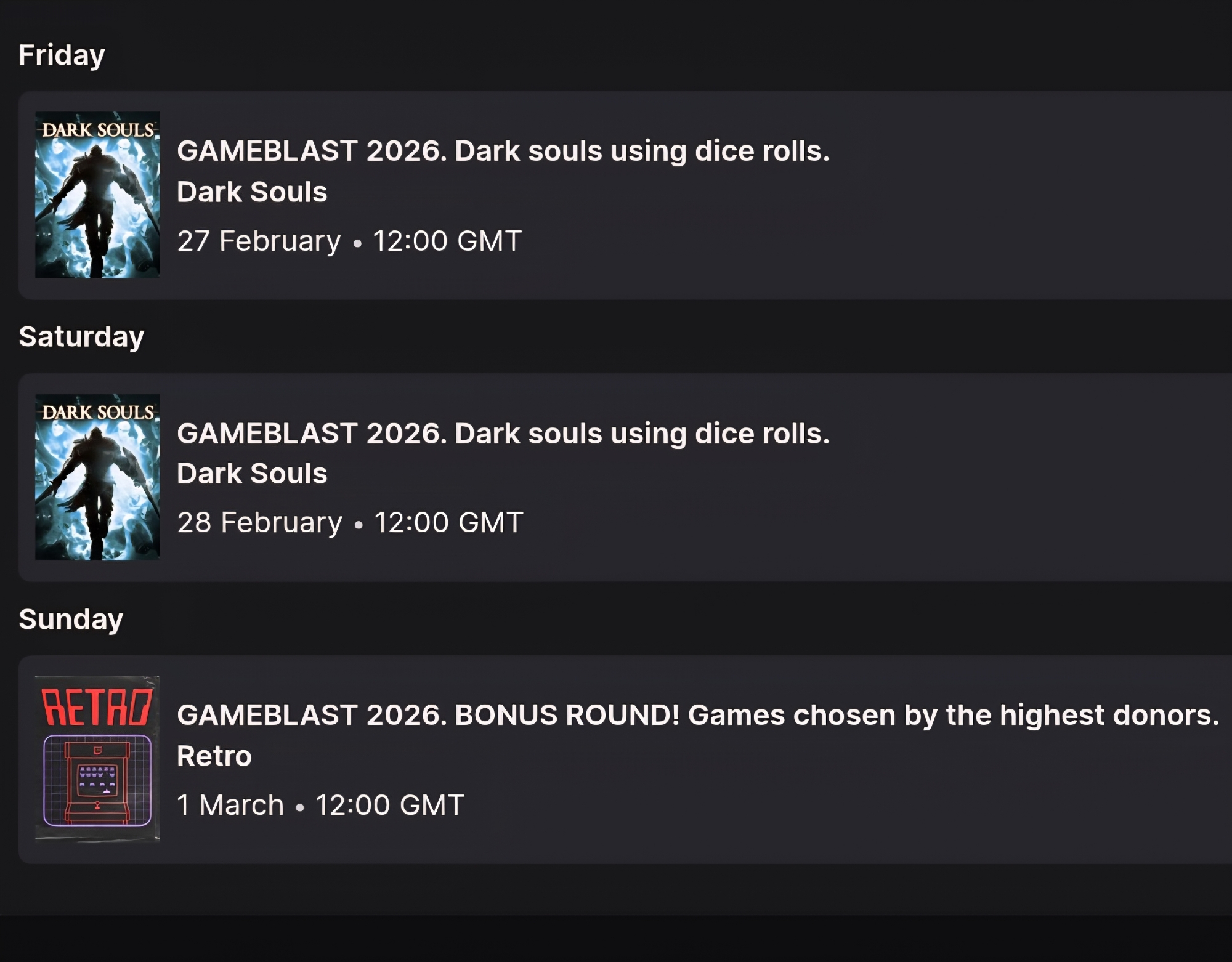Image resolution: width=1232 pixels, height=962 pixels.
Task: Click the DARK SOULS logo on Friday's cover
Action: [x=97, y=130]
